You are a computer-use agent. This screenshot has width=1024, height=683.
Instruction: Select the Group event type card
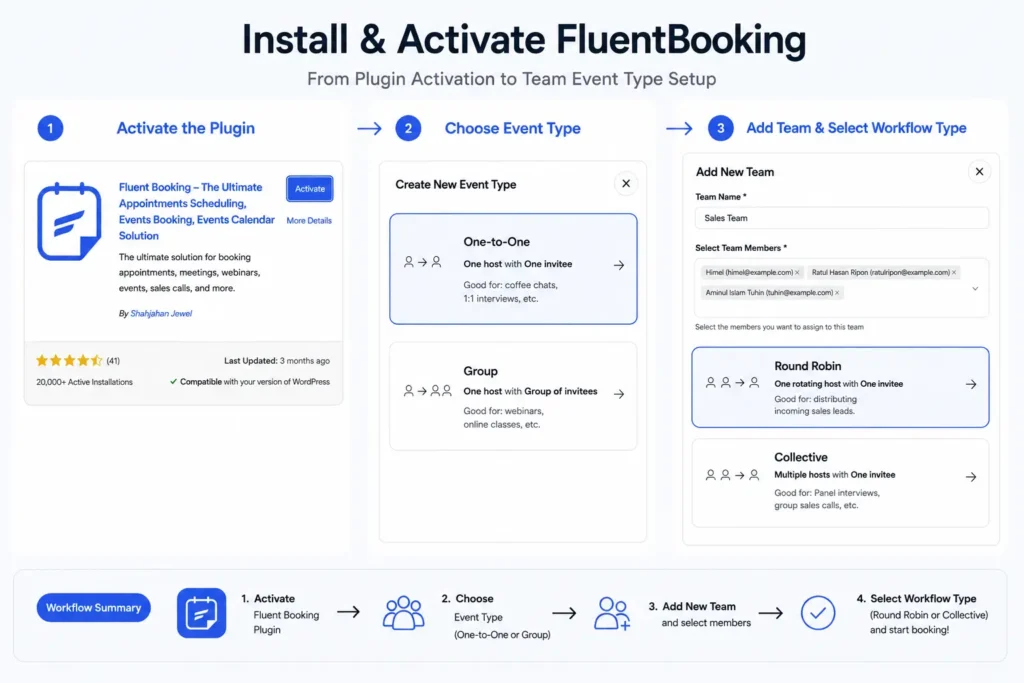(x=513, y=396)
